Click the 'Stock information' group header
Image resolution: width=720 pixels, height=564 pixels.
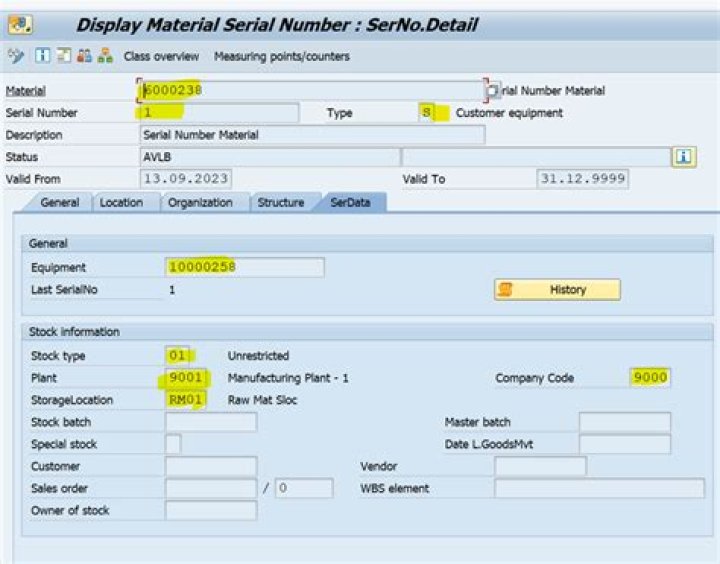point(74,332)
